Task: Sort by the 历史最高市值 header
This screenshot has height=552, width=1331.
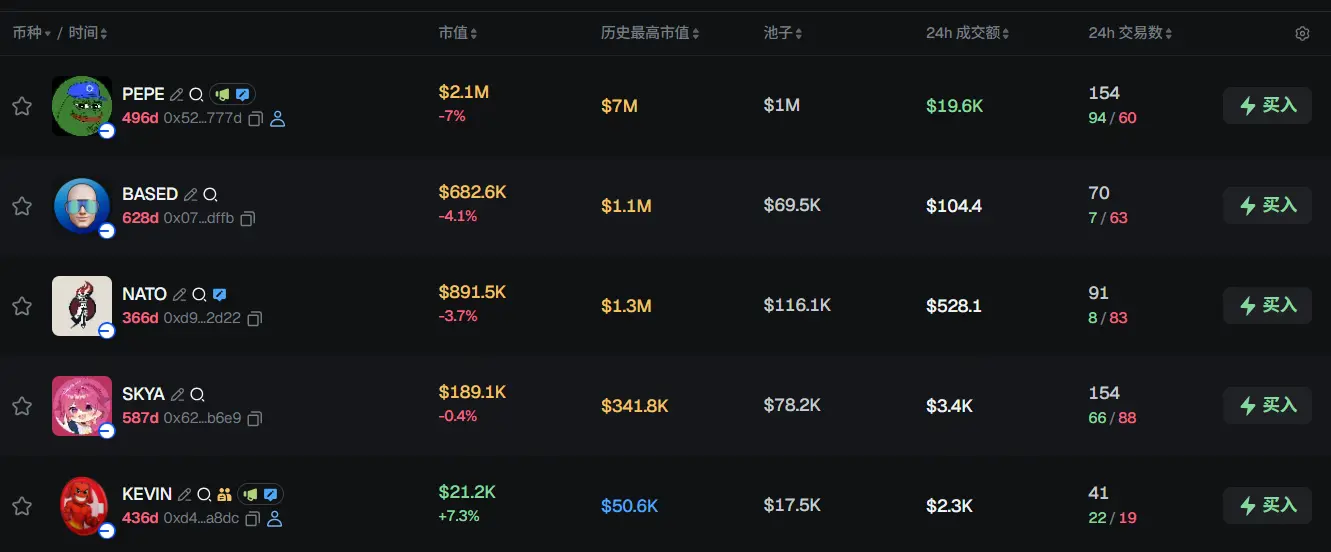Action: 649,33
